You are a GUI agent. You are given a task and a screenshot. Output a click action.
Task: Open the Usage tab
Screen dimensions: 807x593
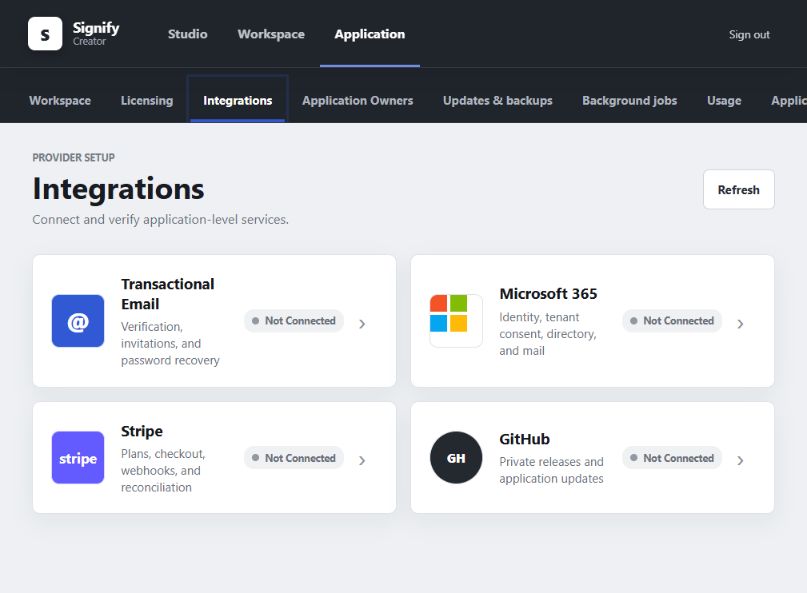724,100
